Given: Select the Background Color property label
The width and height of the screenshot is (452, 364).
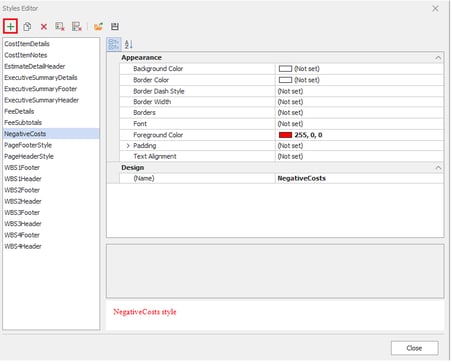Looking at the screenshot, I should [x=158, y=69].
